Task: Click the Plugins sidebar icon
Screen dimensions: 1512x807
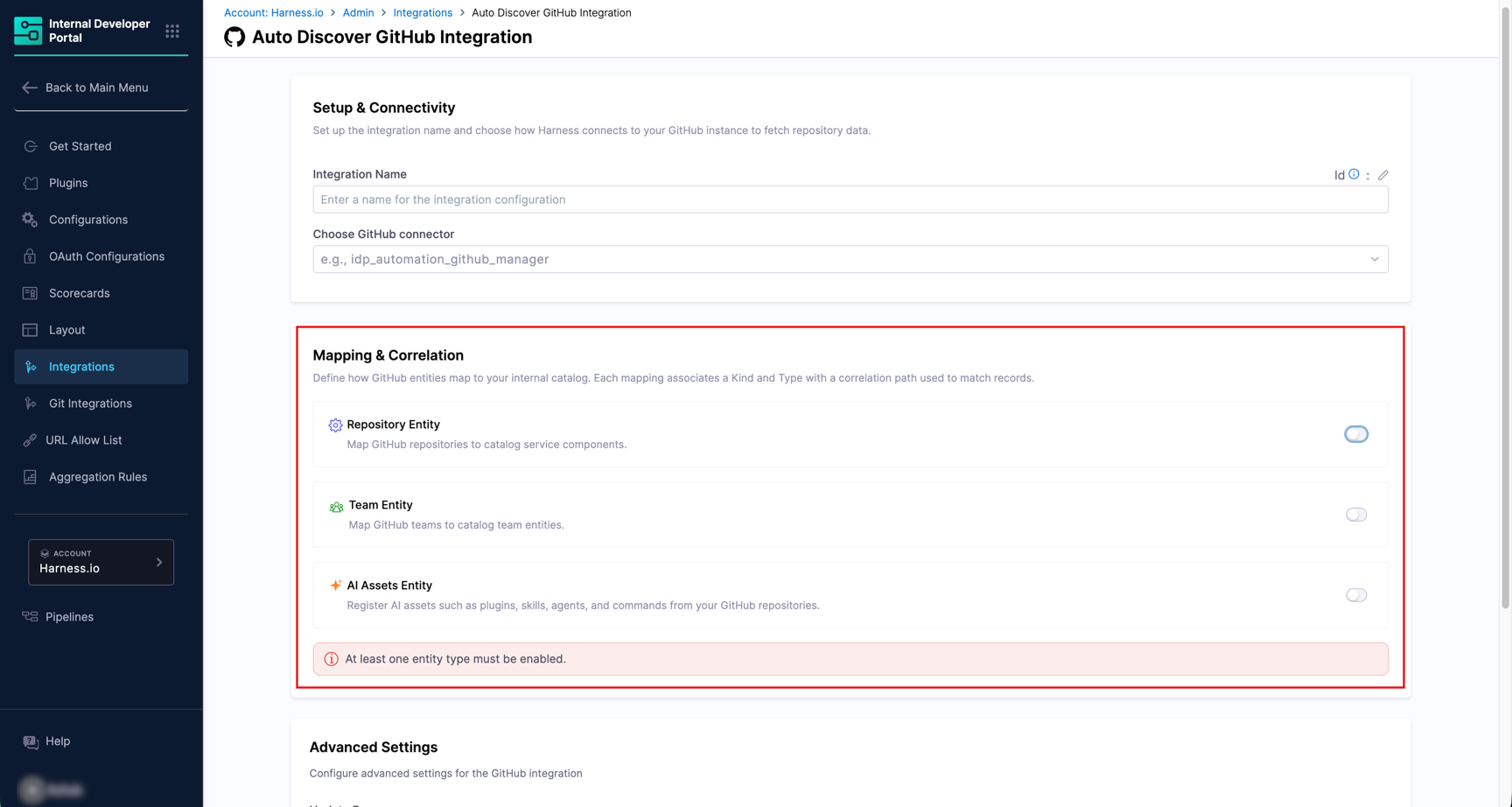Action: 31,183
